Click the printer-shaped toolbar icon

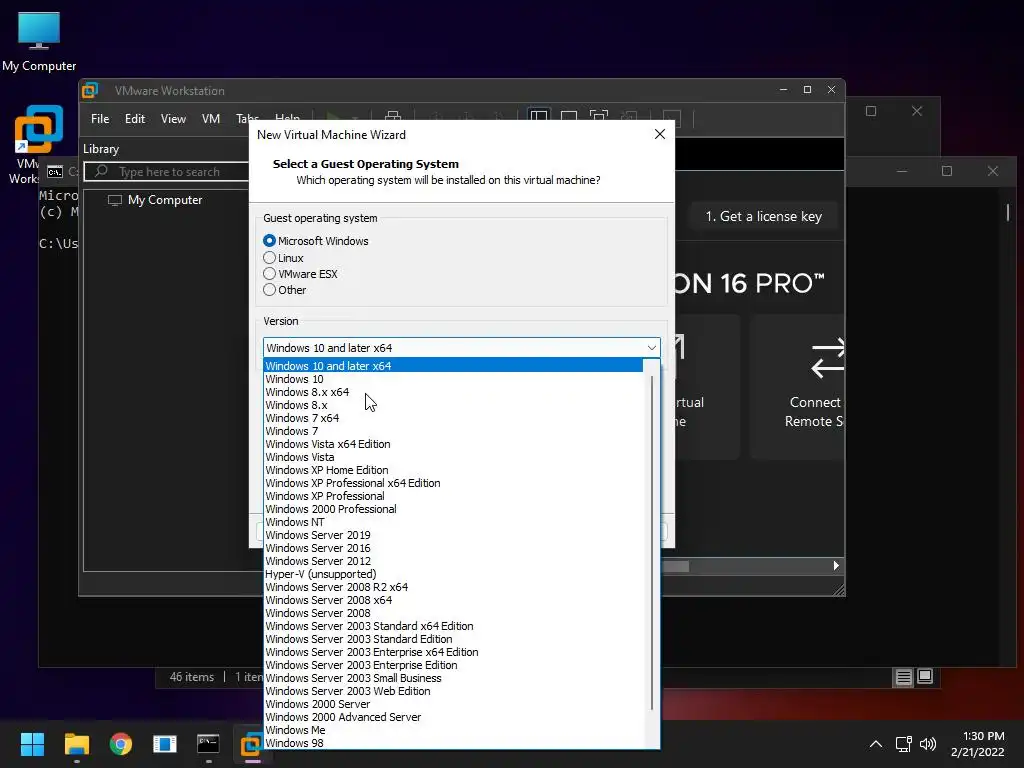(393, 116)
